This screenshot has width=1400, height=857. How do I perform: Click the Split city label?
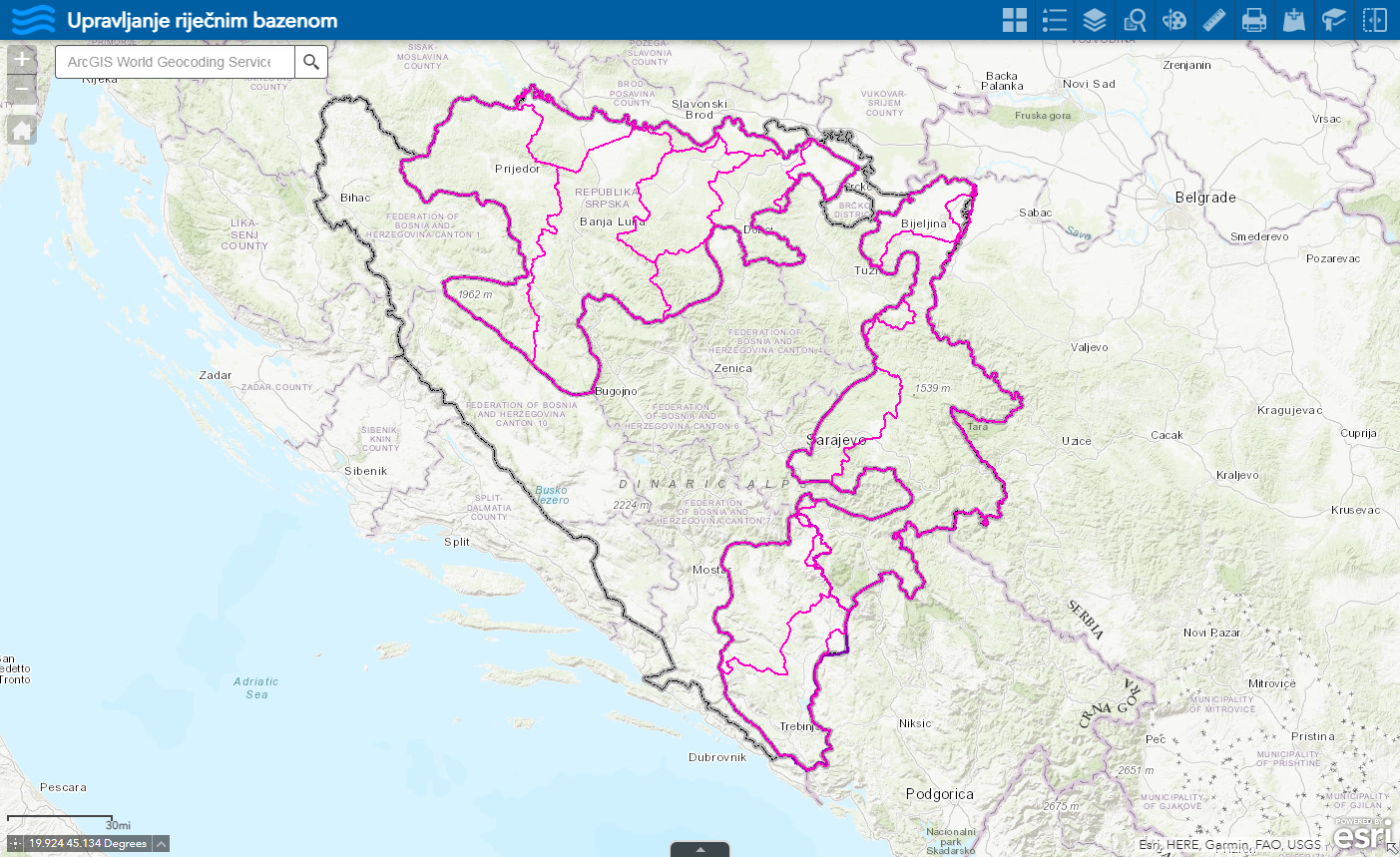click(457, 542)
